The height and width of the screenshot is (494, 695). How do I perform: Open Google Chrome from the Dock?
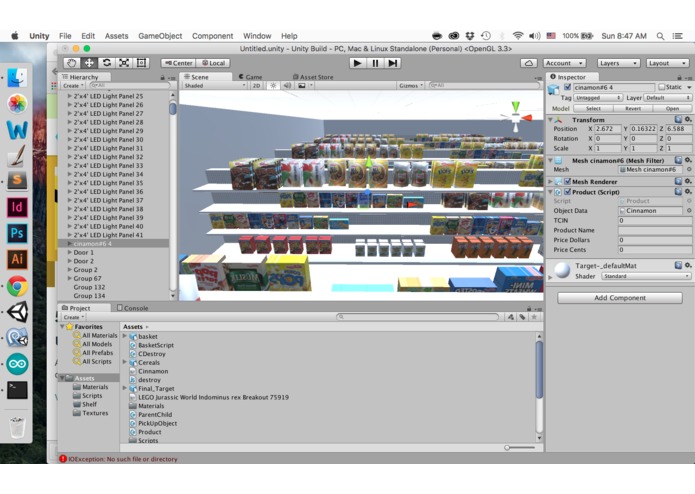(17, 286)
